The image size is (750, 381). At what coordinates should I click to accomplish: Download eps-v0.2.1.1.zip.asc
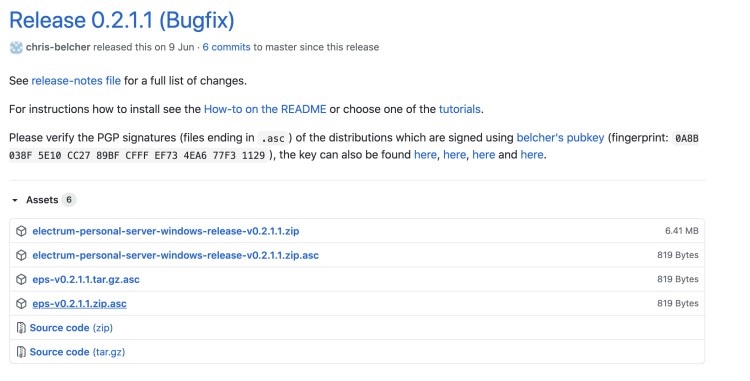79,304
